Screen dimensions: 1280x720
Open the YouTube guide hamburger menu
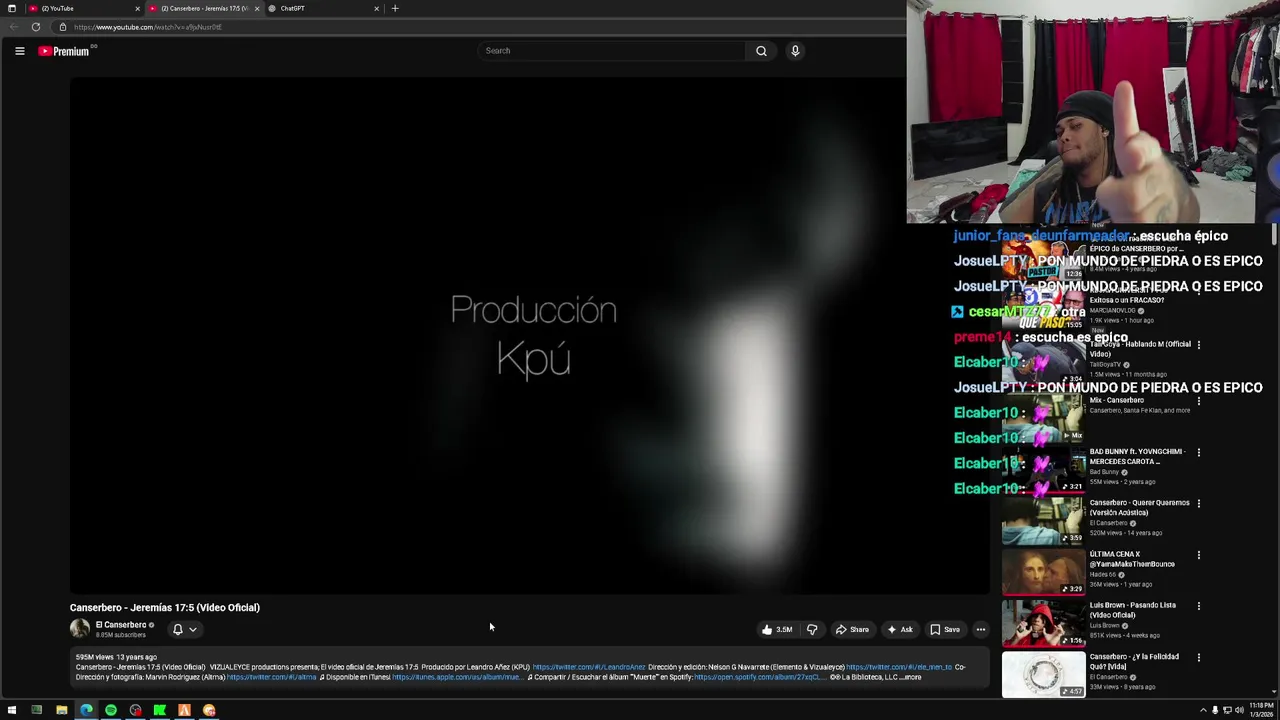[x=19, y=51]
